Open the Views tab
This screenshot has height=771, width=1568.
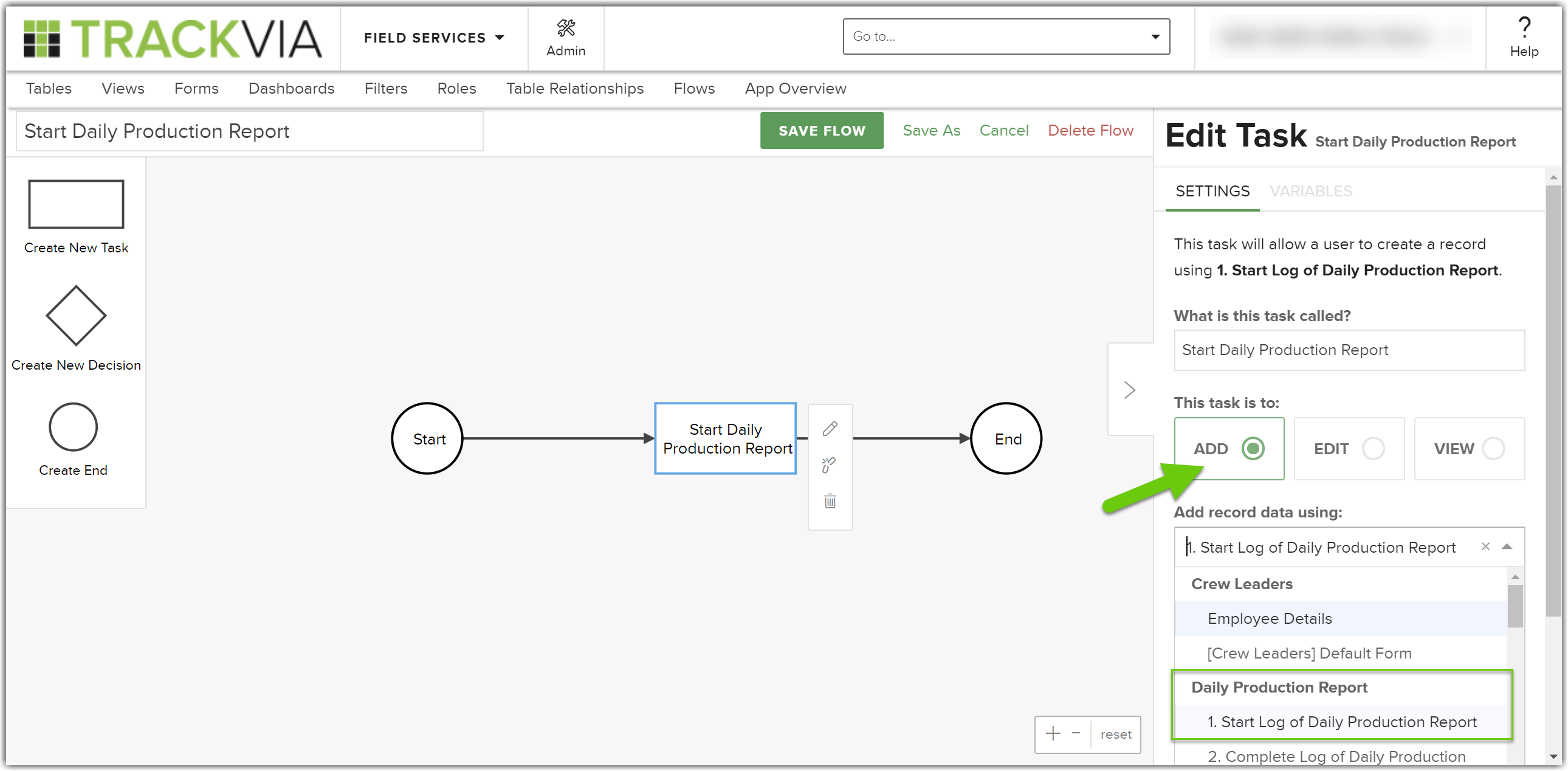(123, 88)
